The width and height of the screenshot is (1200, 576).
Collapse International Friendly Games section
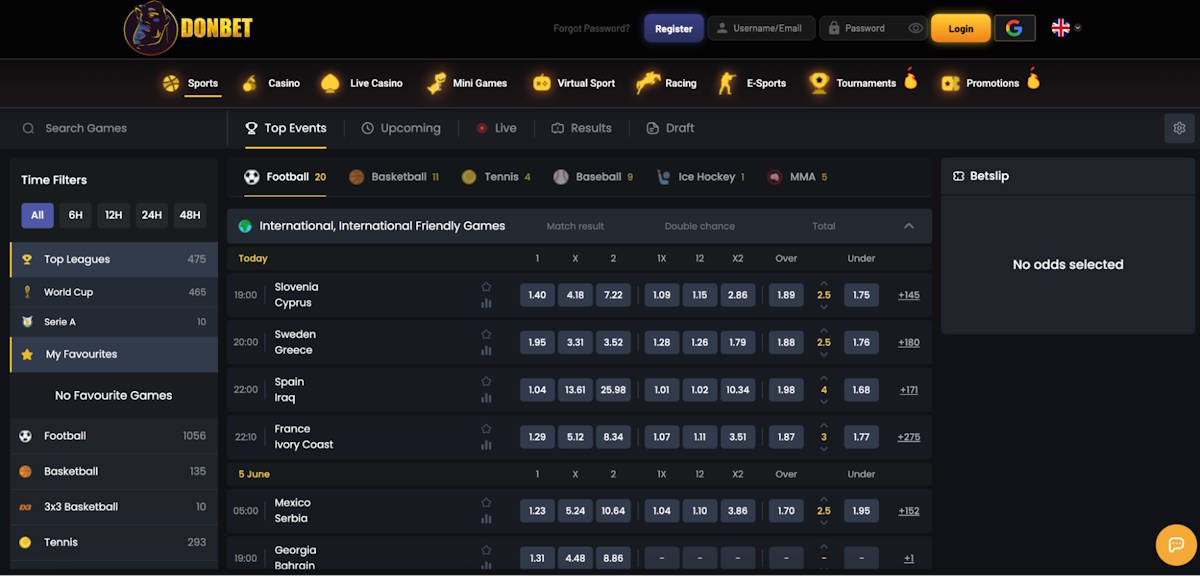point(909,226)
